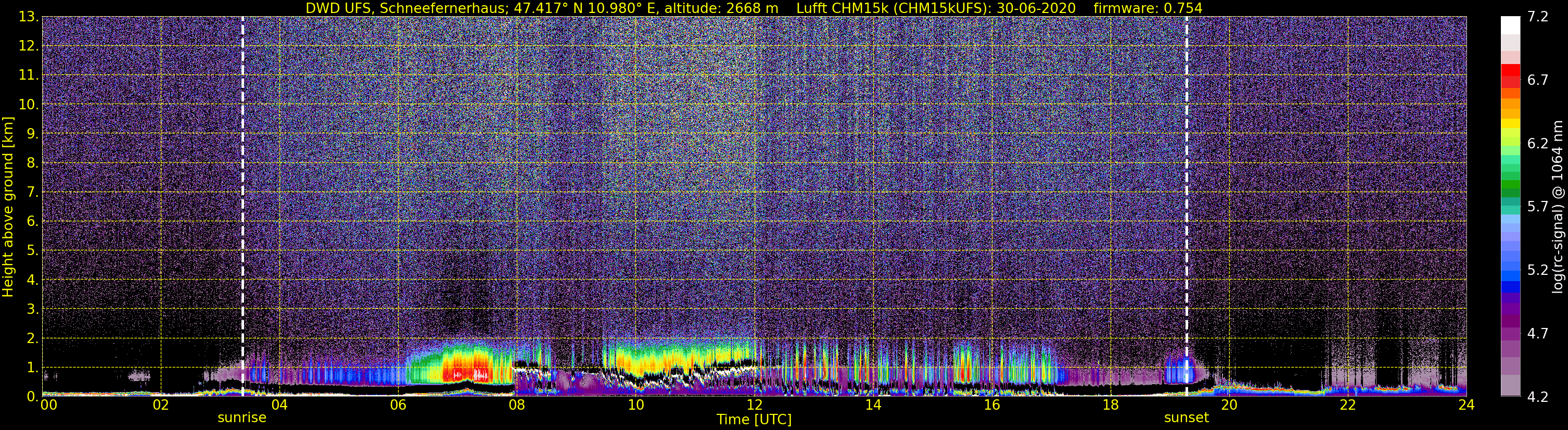Click the coordinates "47.417° N 10.980° E"
1568x430 pixels.
click(586, 8)
